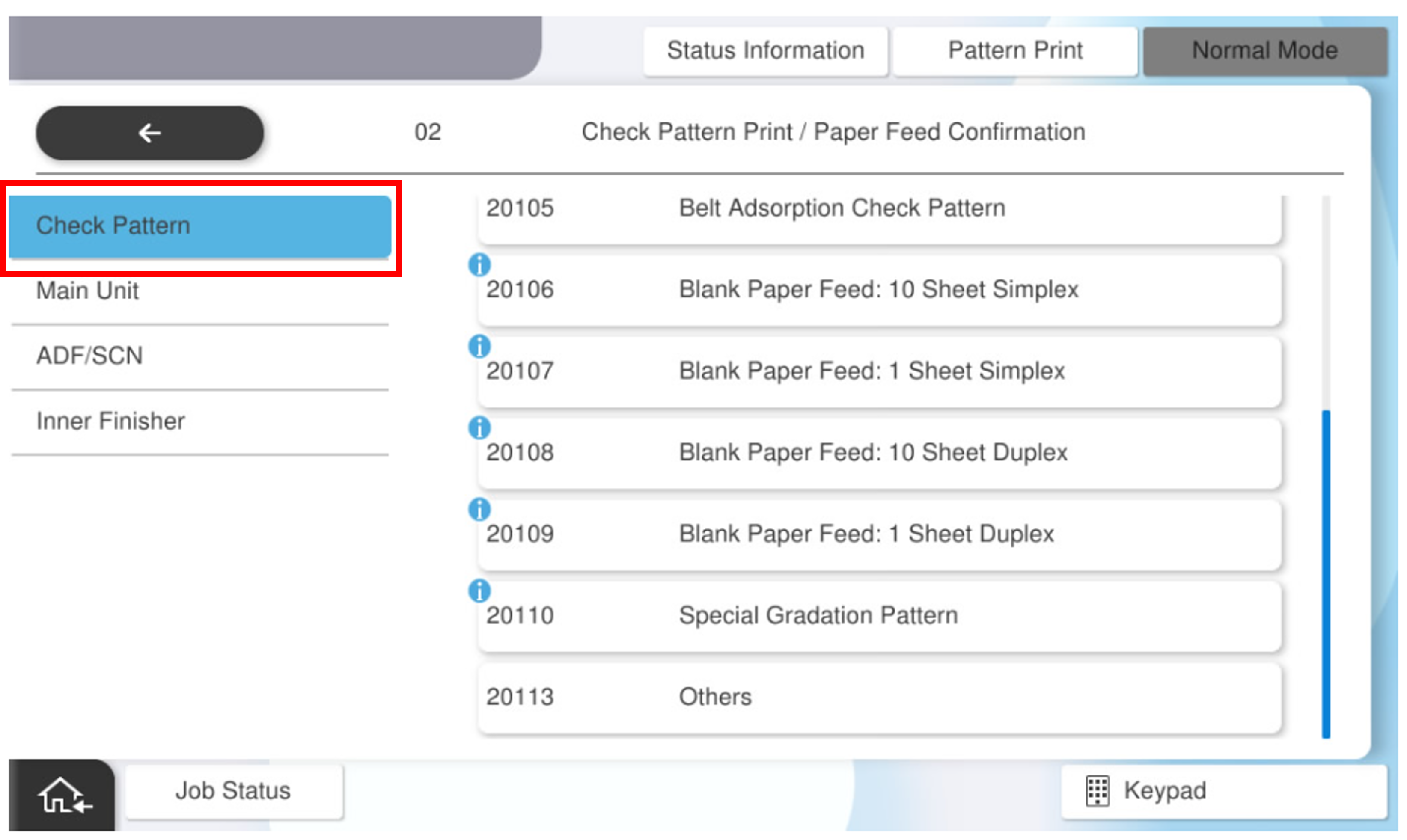Select Pattern Print mode

click(x=1014, y=51)
